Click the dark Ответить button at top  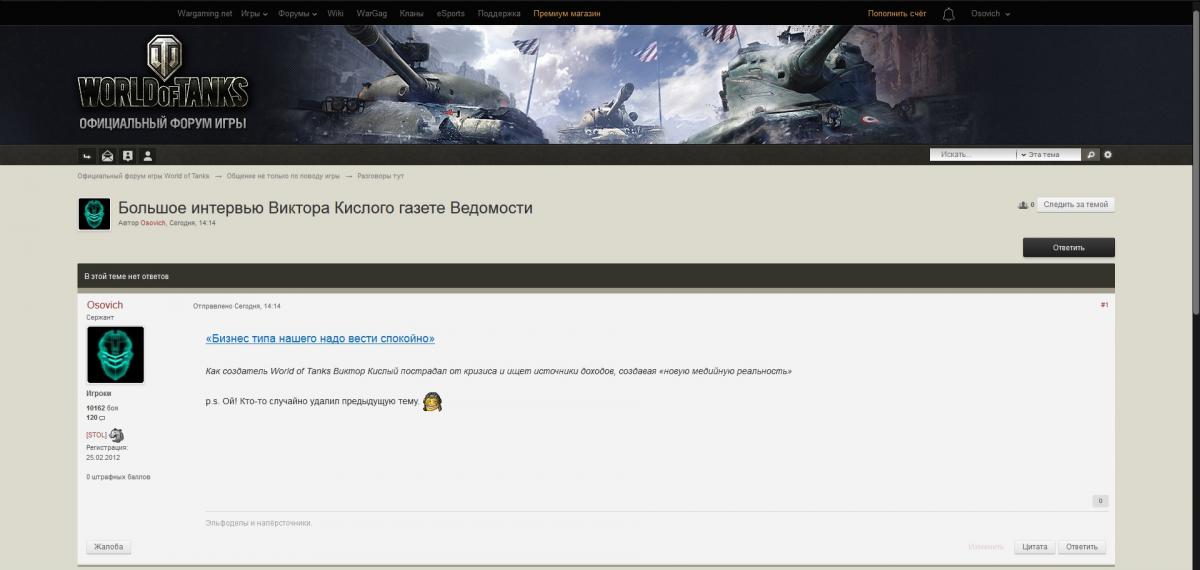1068,247
